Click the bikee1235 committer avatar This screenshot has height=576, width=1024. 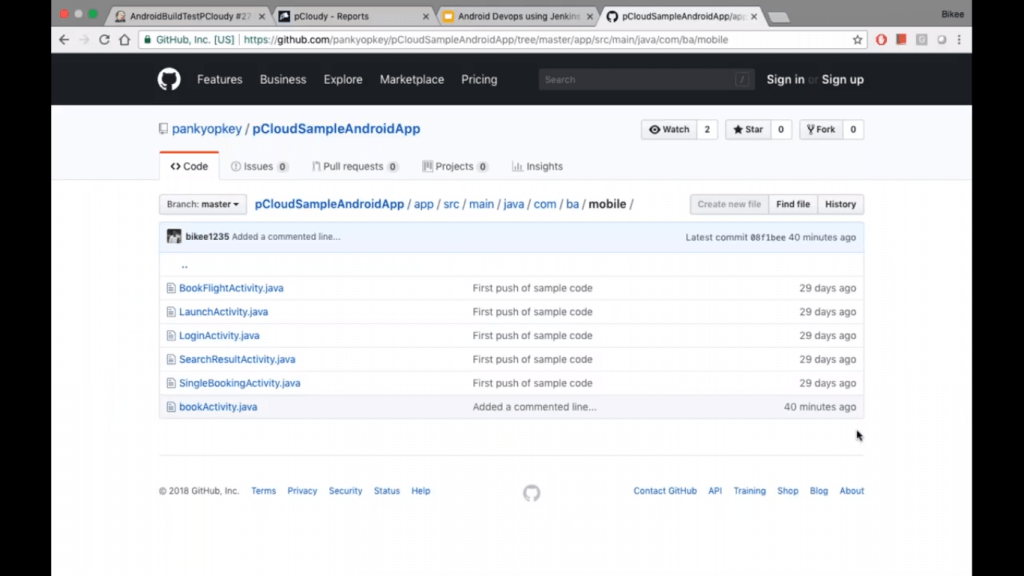coord(174,237)
